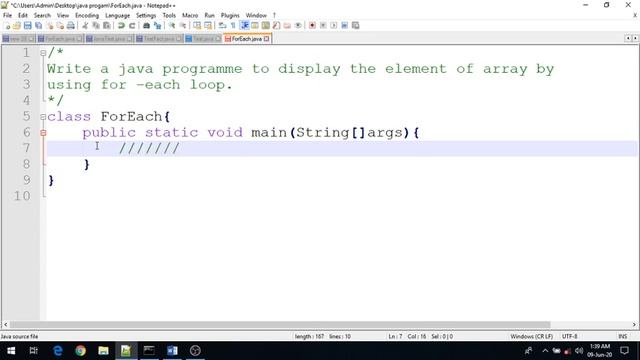Open the Search menu

pyautogui.click(x=42, y=16)
